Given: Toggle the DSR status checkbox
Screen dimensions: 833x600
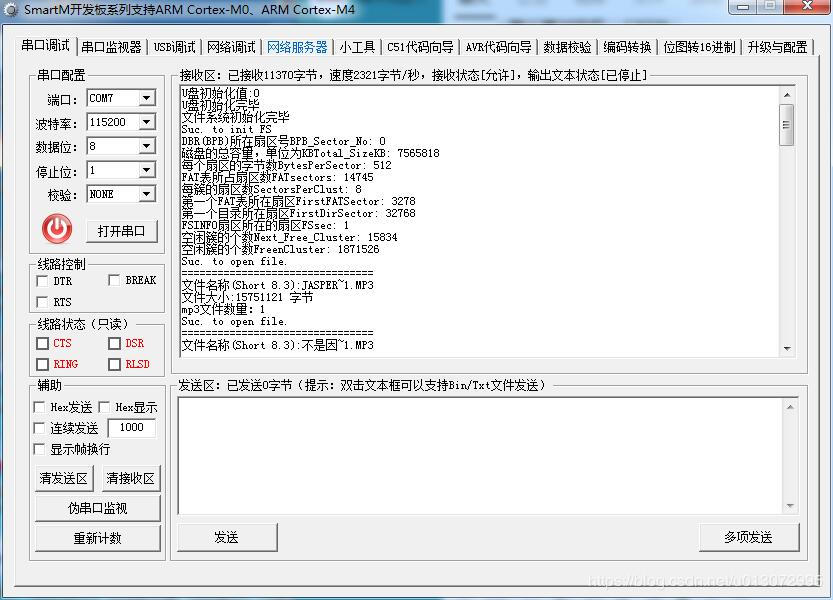Looking at the screenshot, I should (x=114, y=343).
